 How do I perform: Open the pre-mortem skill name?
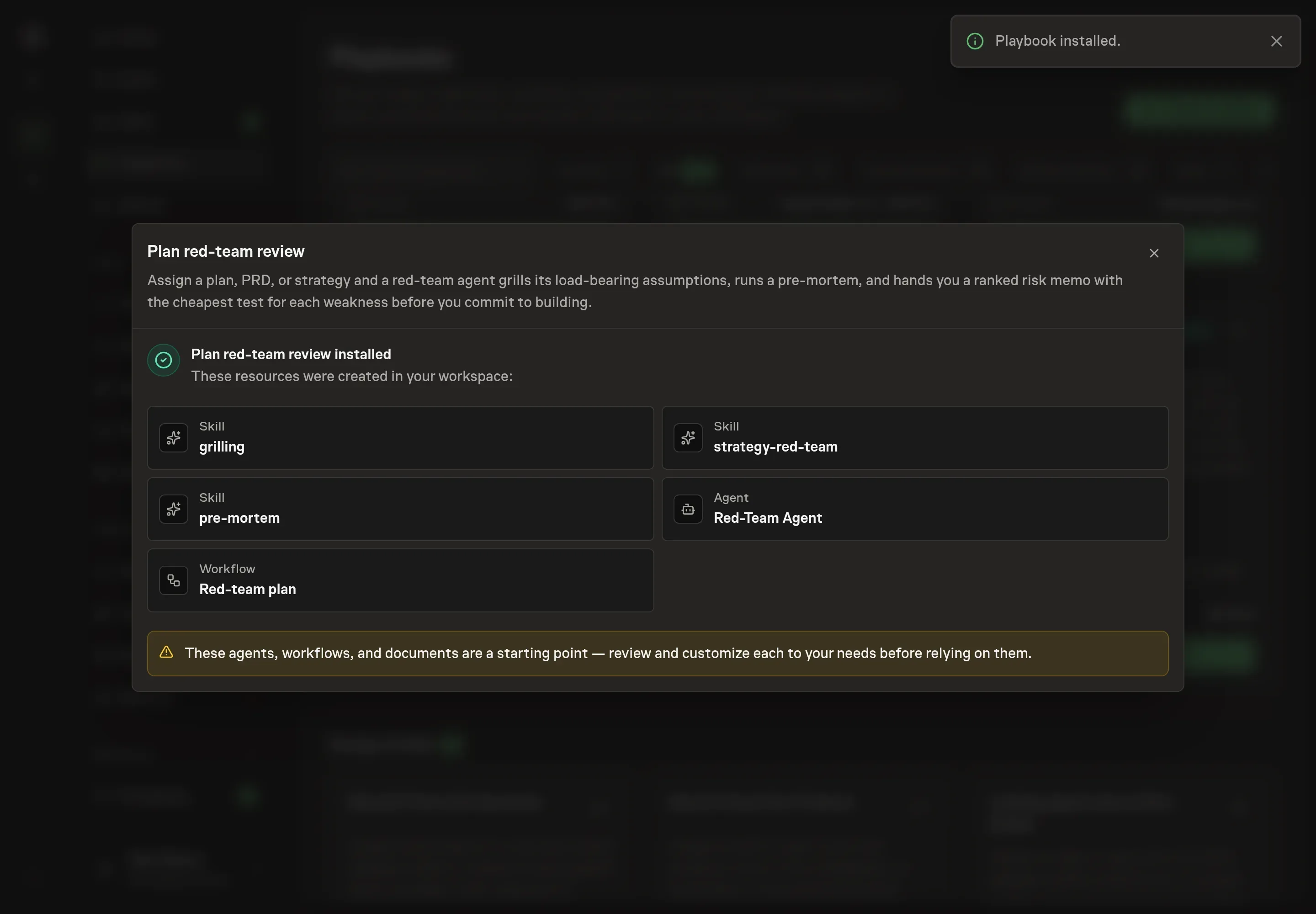click(239, 518)
